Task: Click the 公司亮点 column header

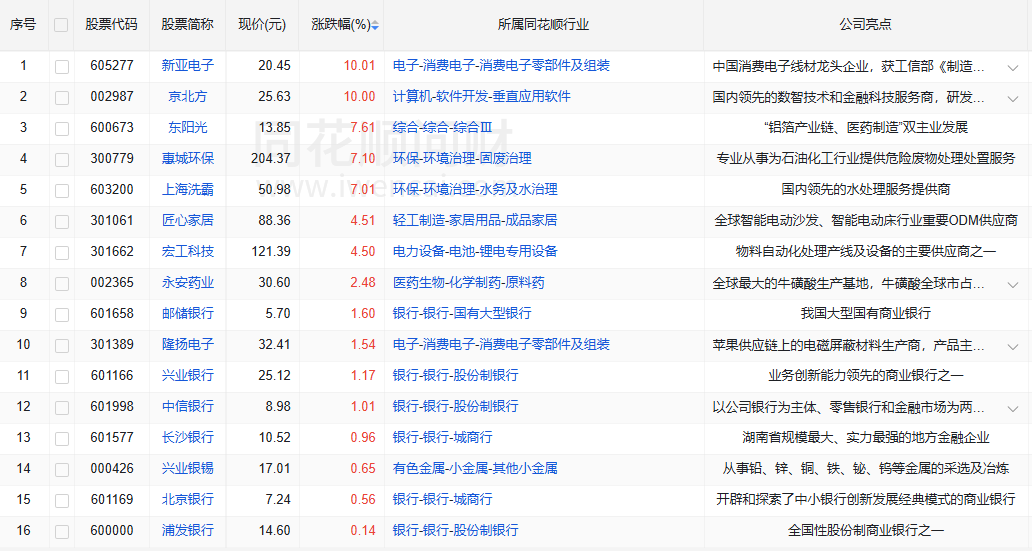Action: tap(865, 24)
